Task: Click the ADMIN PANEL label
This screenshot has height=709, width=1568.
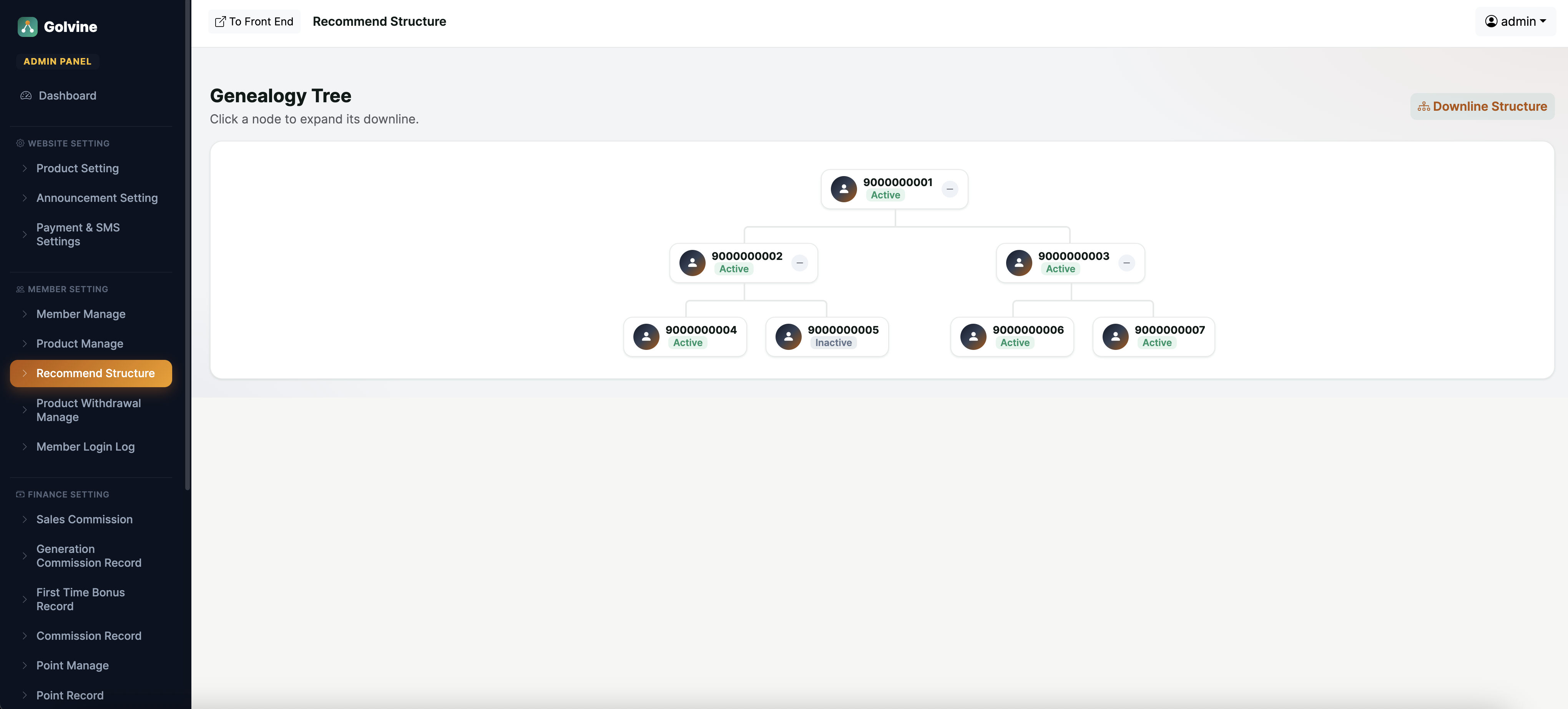Action: [x=57, y=62]
